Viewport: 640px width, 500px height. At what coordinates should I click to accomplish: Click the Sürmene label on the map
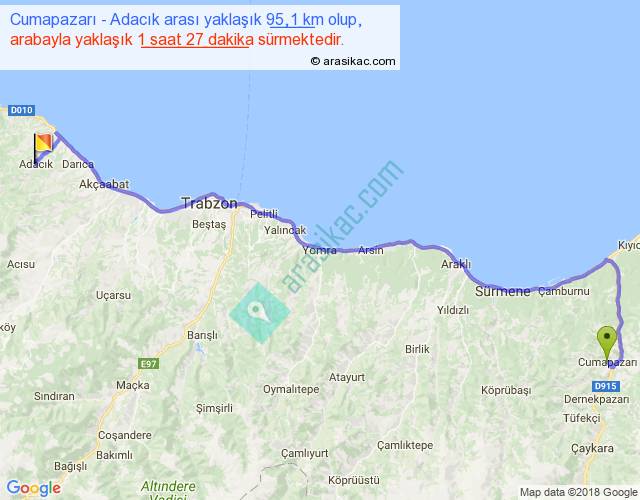[x=502, y=292]
